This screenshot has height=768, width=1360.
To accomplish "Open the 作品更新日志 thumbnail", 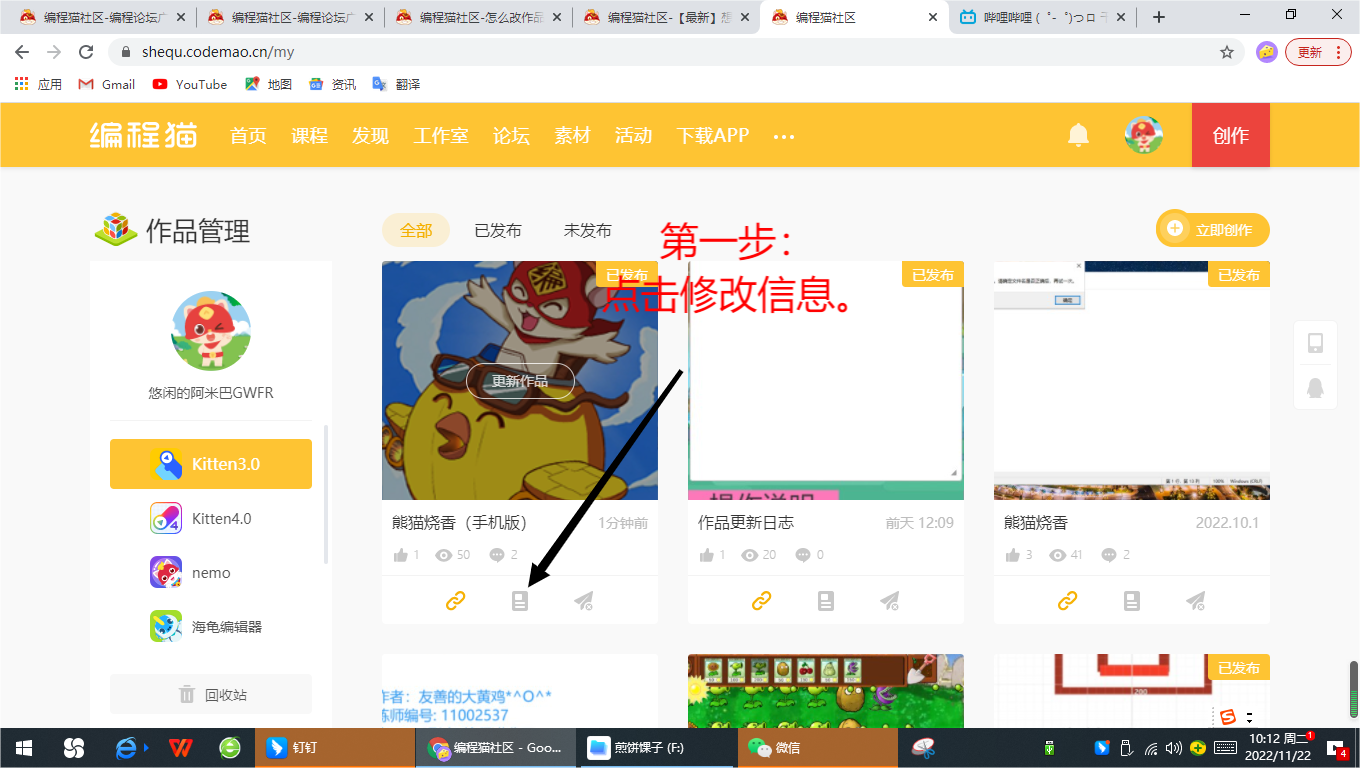I will [826, 380].
